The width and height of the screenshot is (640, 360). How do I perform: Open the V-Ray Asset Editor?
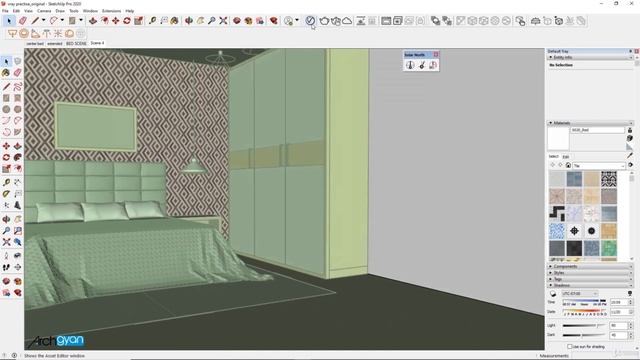pos(310,20)
